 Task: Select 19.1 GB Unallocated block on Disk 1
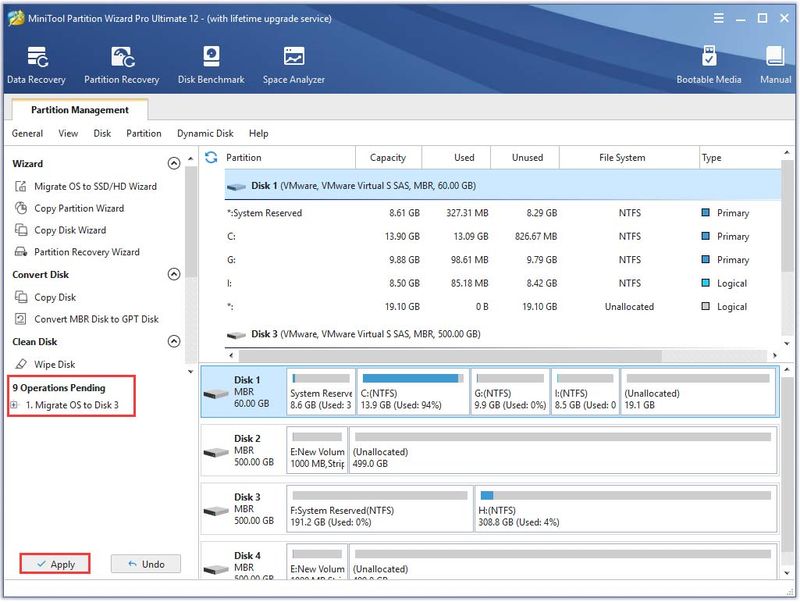pyautogui.click(x=698, y=392)
